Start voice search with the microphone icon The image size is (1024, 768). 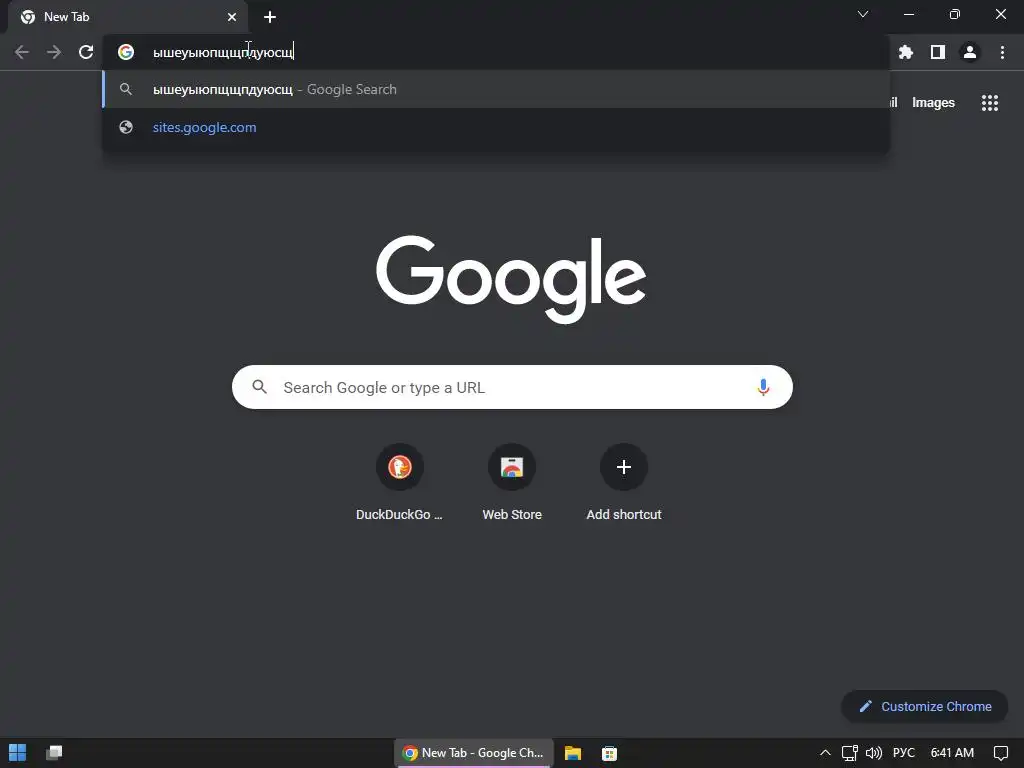click(x=763, y=387)
